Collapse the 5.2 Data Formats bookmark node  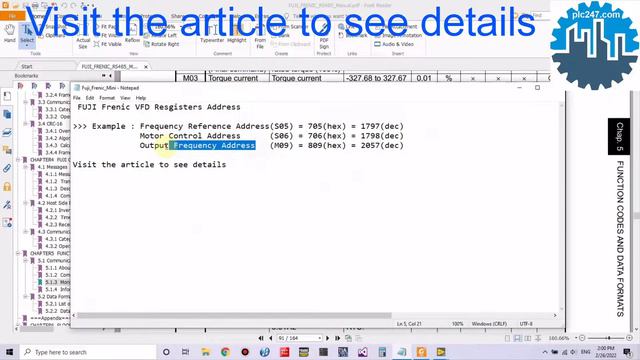(25, 297)
